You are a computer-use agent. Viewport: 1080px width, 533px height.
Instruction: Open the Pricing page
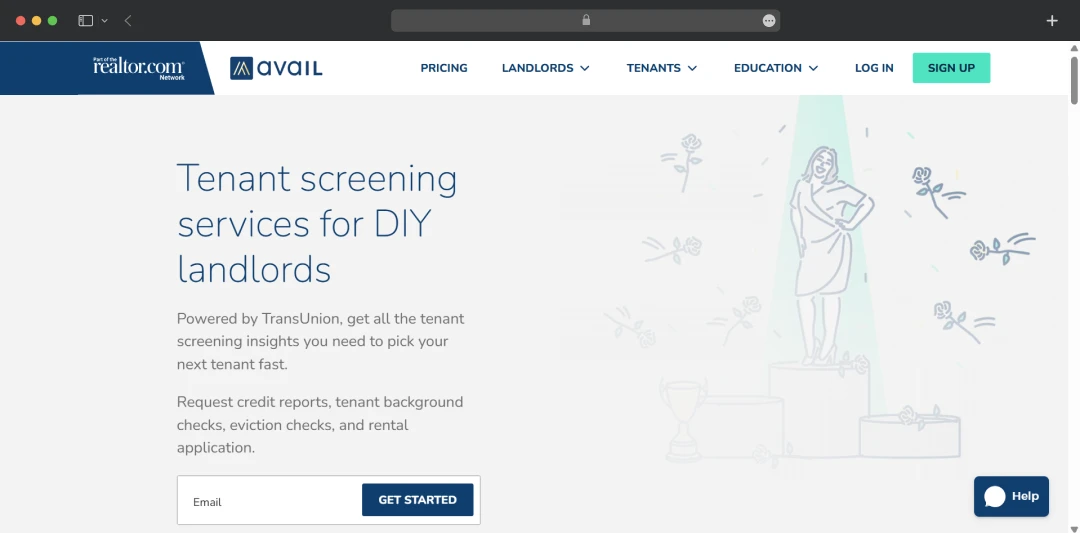[444, 68]
